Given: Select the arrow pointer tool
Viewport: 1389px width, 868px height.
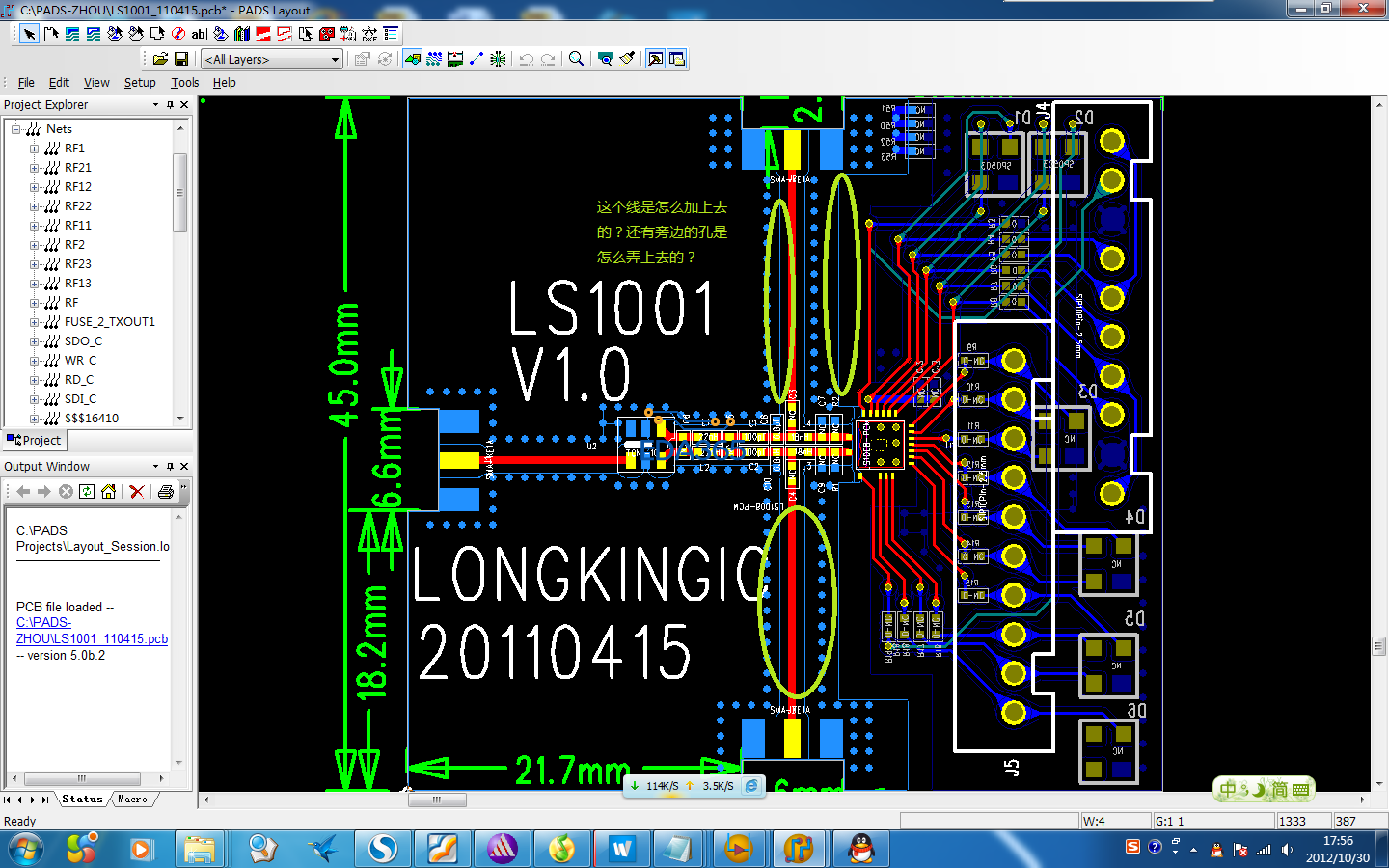Looking at the screenshot, I should click(30, 34).
